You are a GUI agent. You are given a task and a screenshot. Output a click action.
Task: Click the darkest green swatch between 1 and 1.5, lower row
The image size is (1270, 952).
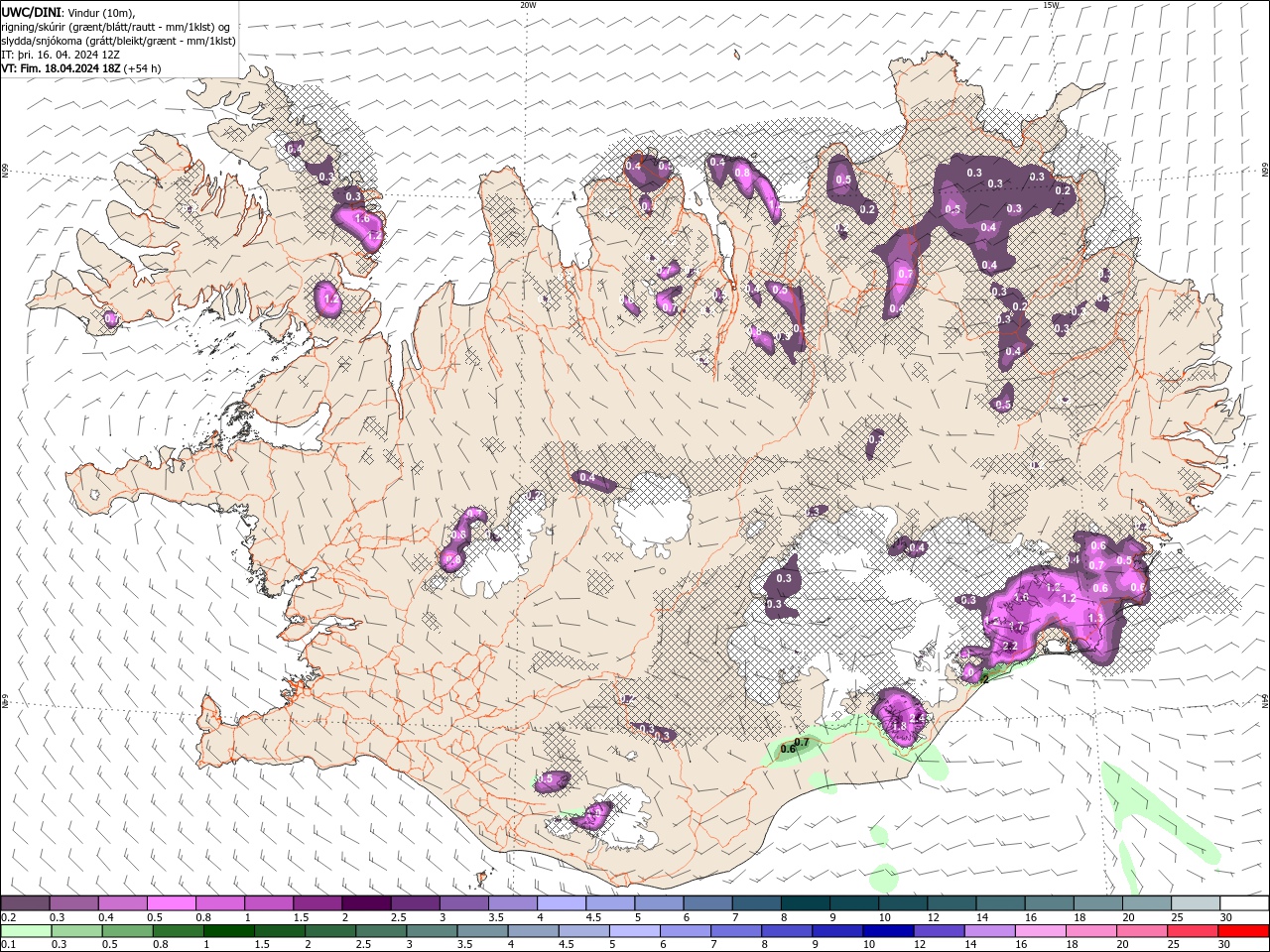coord(229,931)
